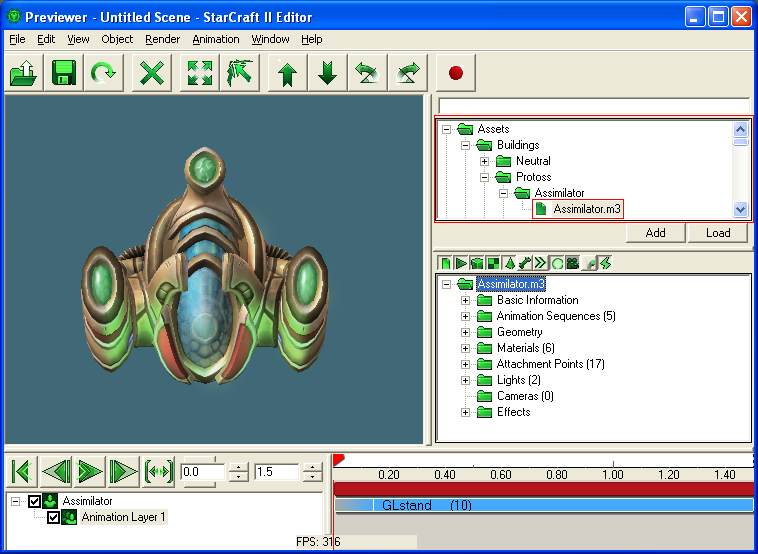The width and height of the screenshot is (758, 554).
Task: Click the open file folder toolbar icon
Action: tap(24, 73)
